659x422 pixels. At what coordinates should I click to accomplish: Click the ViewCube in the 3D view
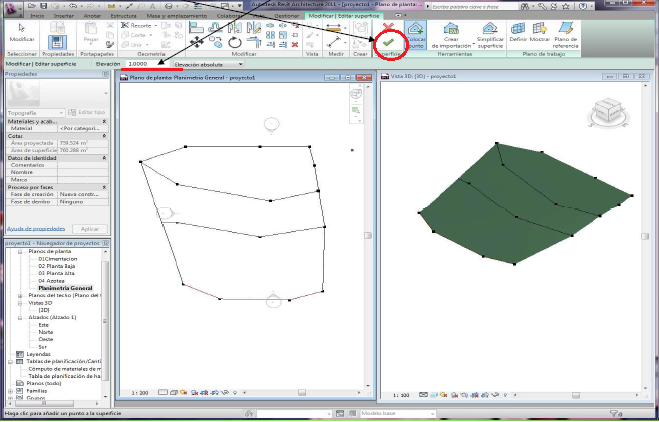[608, 112]
